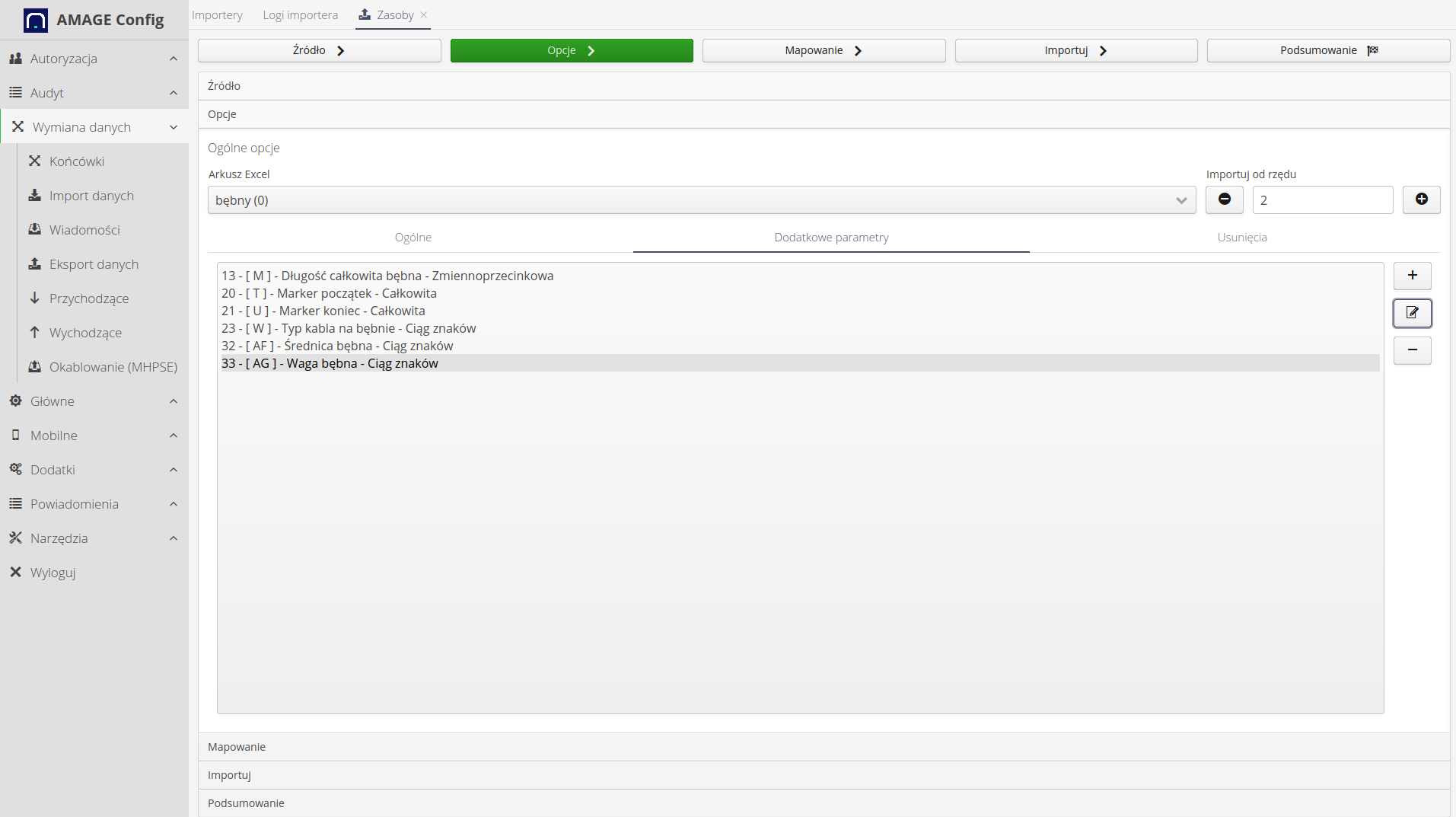Open the Logi importera tab
This screenshot has height=817, width=1456.
coord(300,14)
